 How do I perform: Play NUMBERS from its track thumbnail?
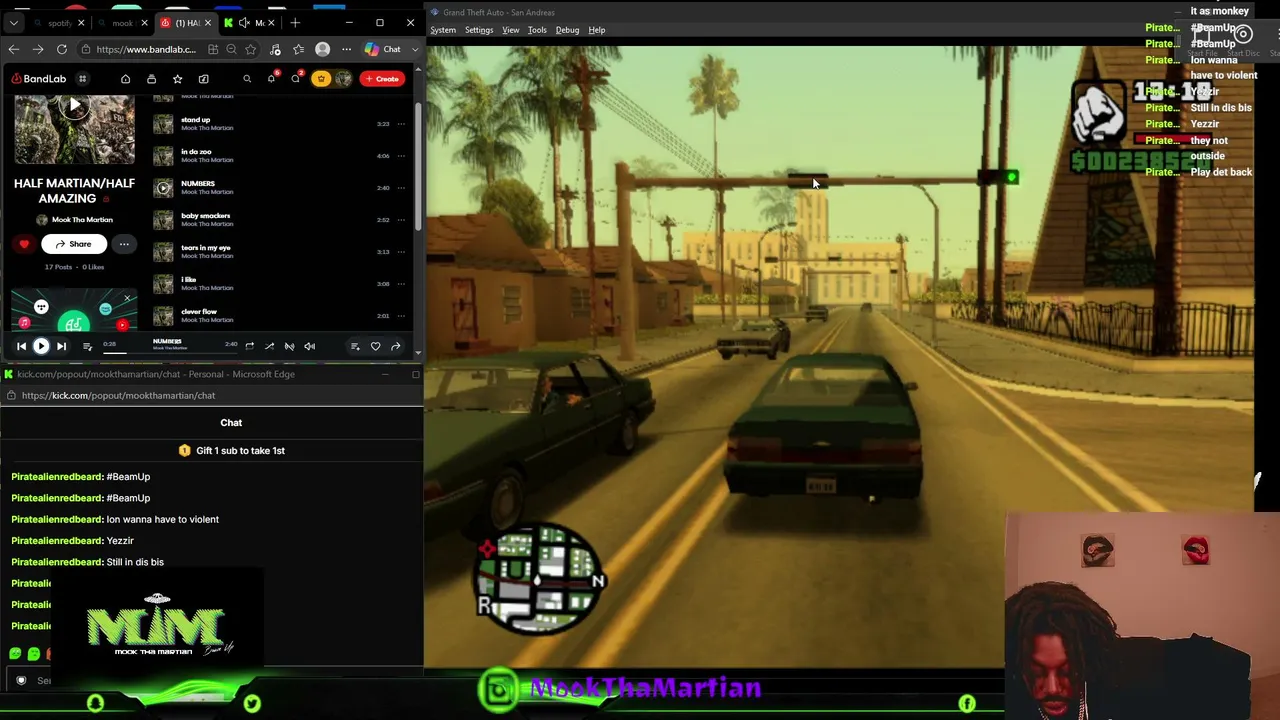(x=163, y=188)
